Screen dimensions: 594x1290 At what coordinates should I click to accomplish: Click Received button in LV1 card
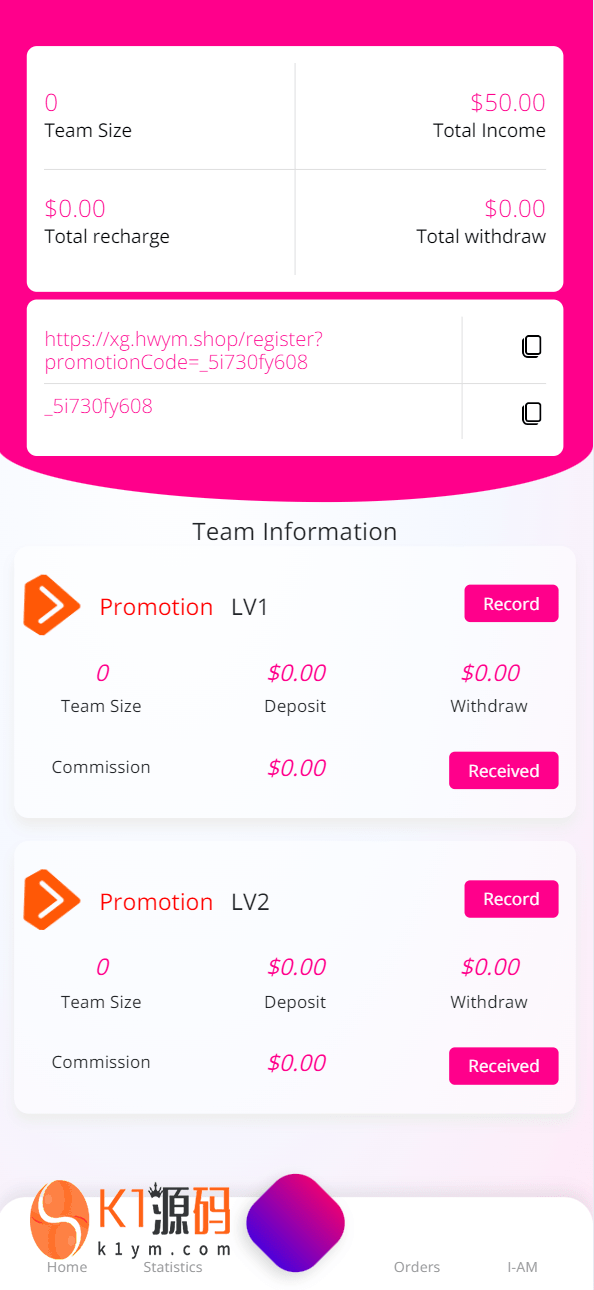504,771
